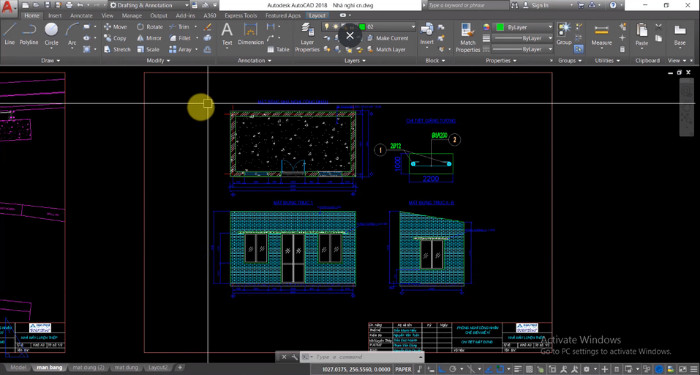
Task: Select the Circle tool
Action: click(x=51, y=33)
